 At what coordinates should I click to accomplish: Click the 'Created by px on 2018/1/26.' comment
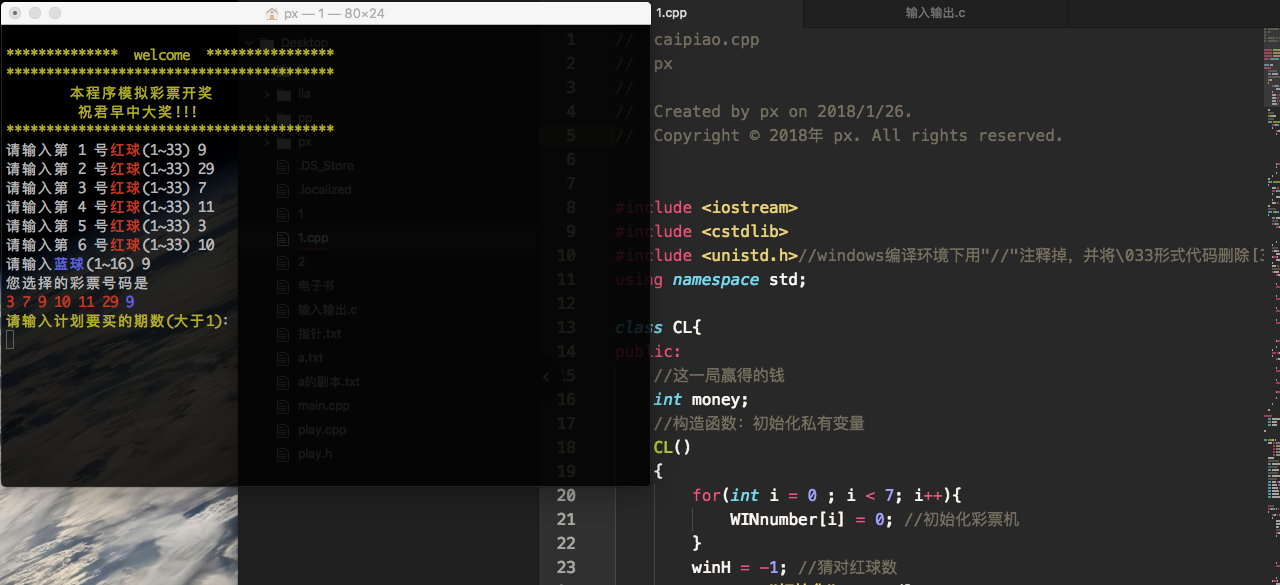pyautogui.click(x=783, y=112)
